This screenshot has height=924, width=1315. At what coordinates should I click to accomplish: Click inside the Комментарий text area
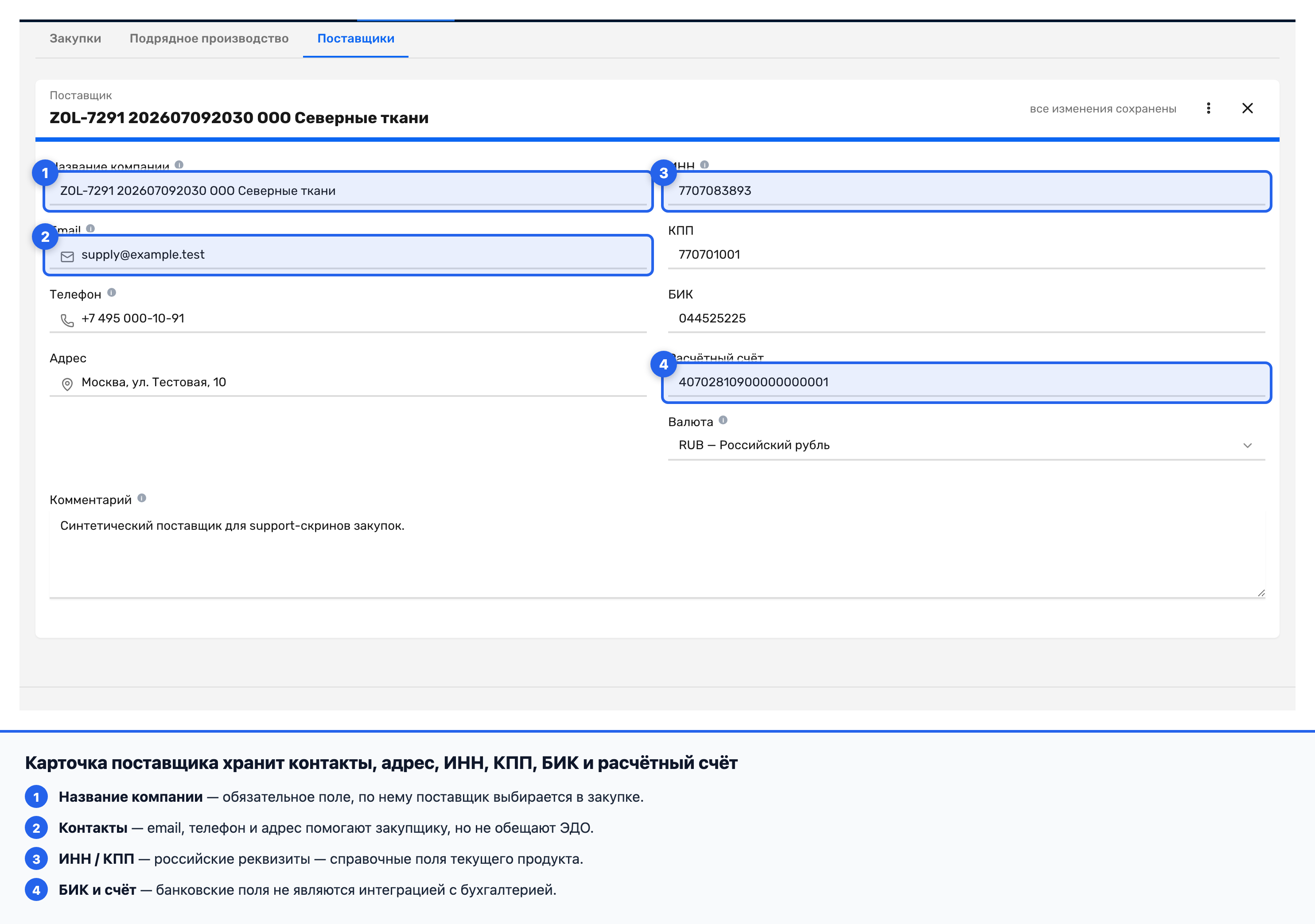[657, 555]
